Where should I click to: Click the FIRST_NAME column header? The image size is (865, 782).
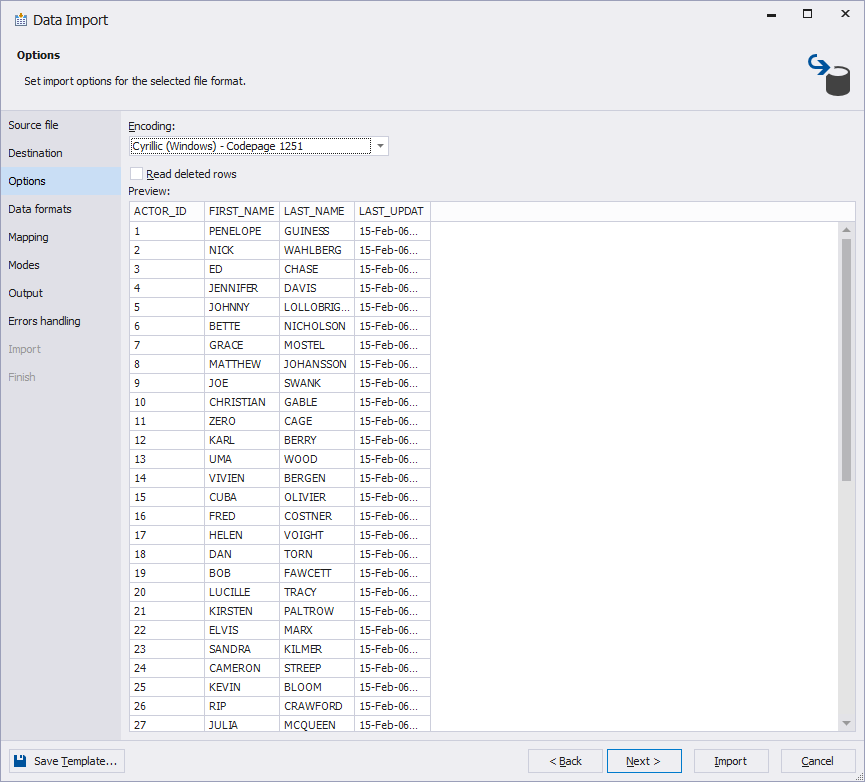tap(241, 211)
